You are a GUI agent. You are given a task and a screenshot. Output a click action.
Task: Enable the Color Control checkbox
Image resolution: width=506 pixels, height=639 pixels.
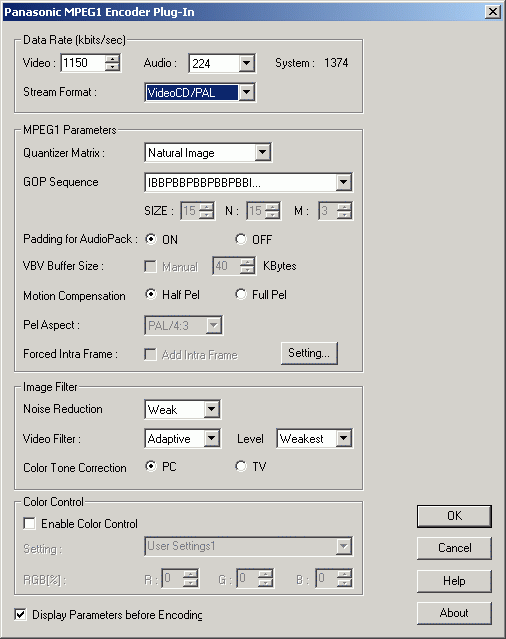coord(29,524)
